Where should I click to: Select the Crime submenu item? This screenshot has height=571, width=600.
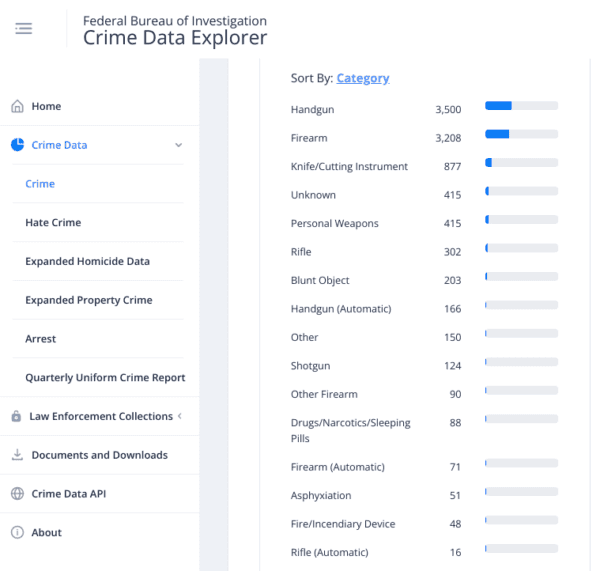click(x=40, y=184)
